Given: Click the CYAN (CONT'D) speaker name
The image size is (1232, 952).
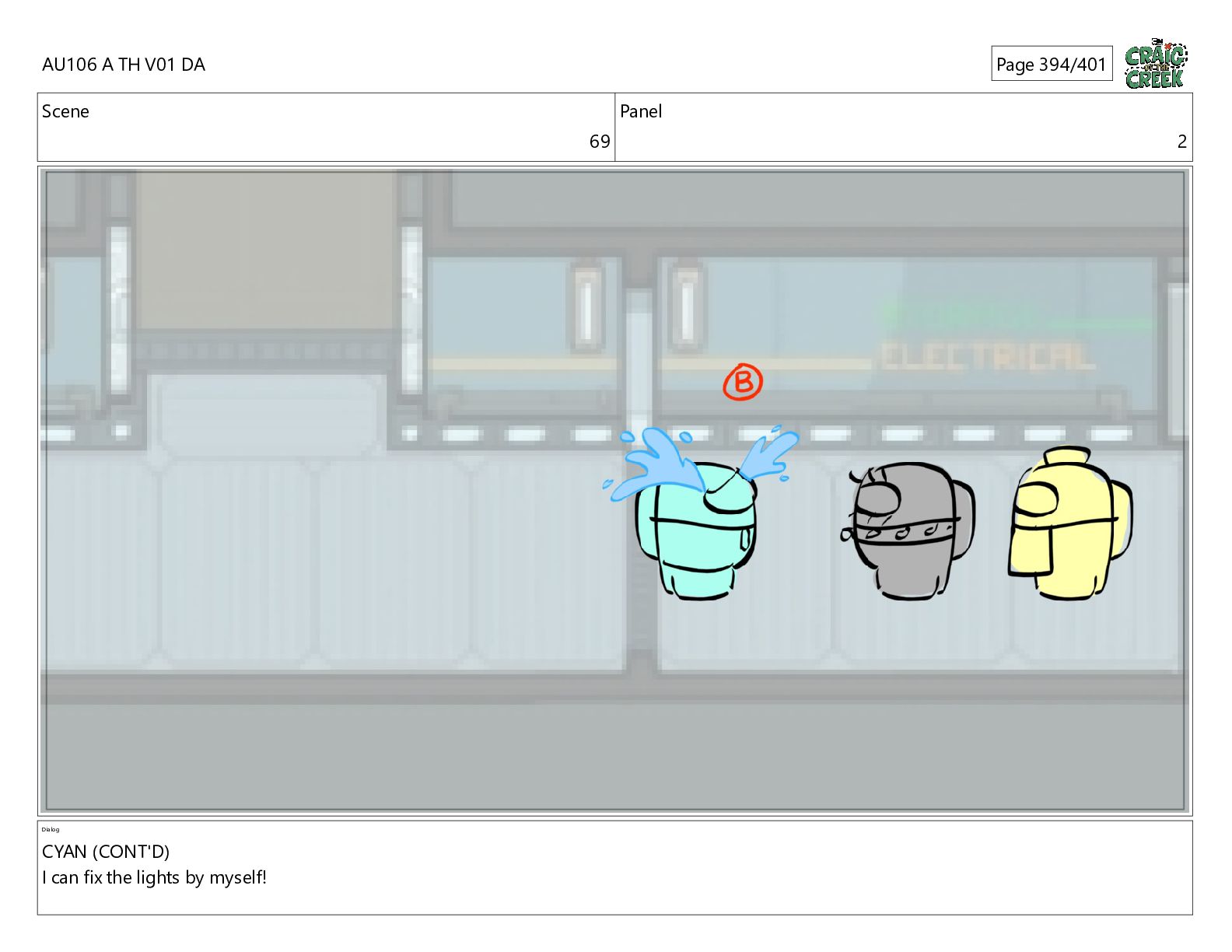Looking at the screenshot, I should (106, 852).
